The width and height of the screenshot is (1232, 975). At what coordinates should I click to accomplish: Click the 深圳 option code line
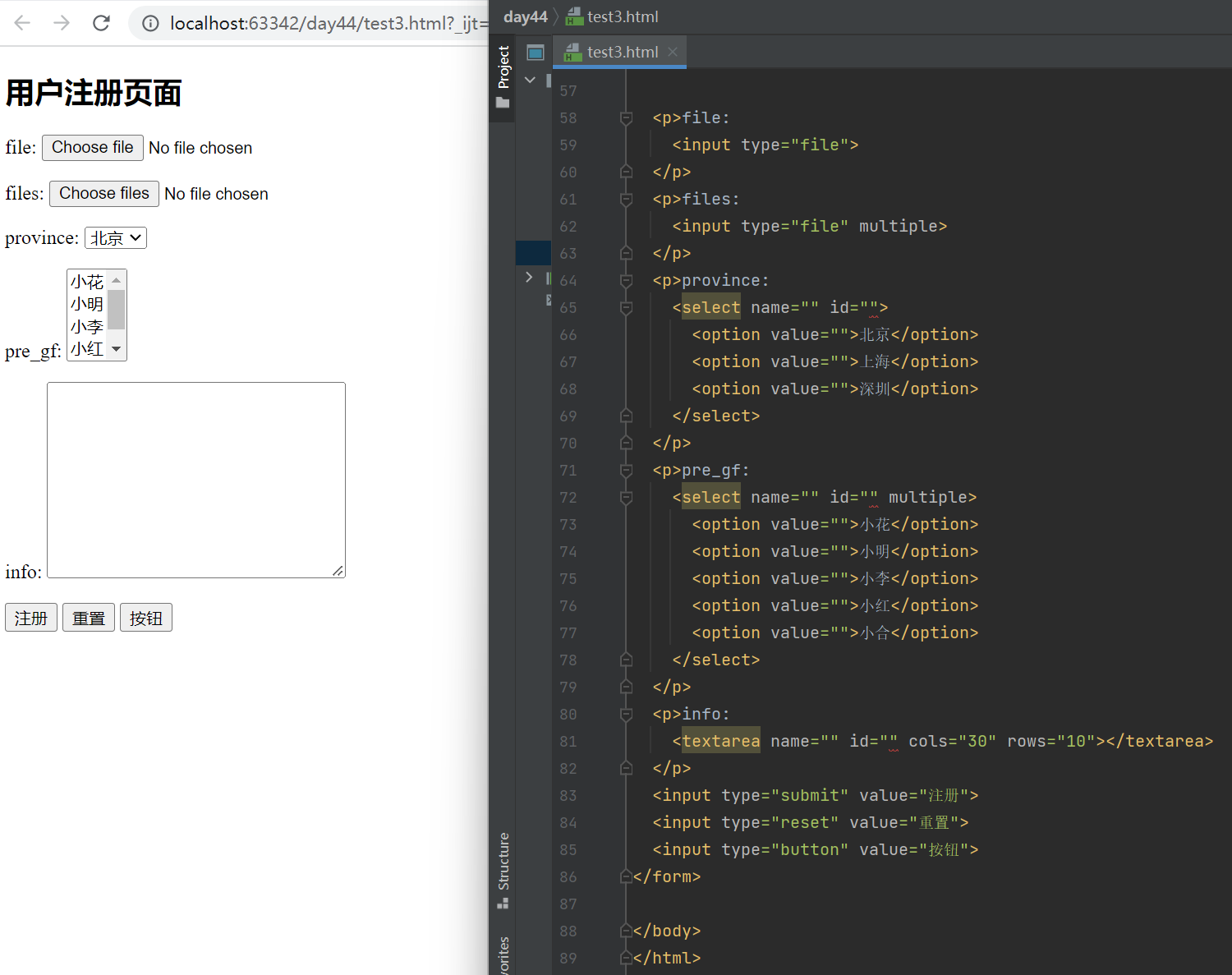click(835, 389)
